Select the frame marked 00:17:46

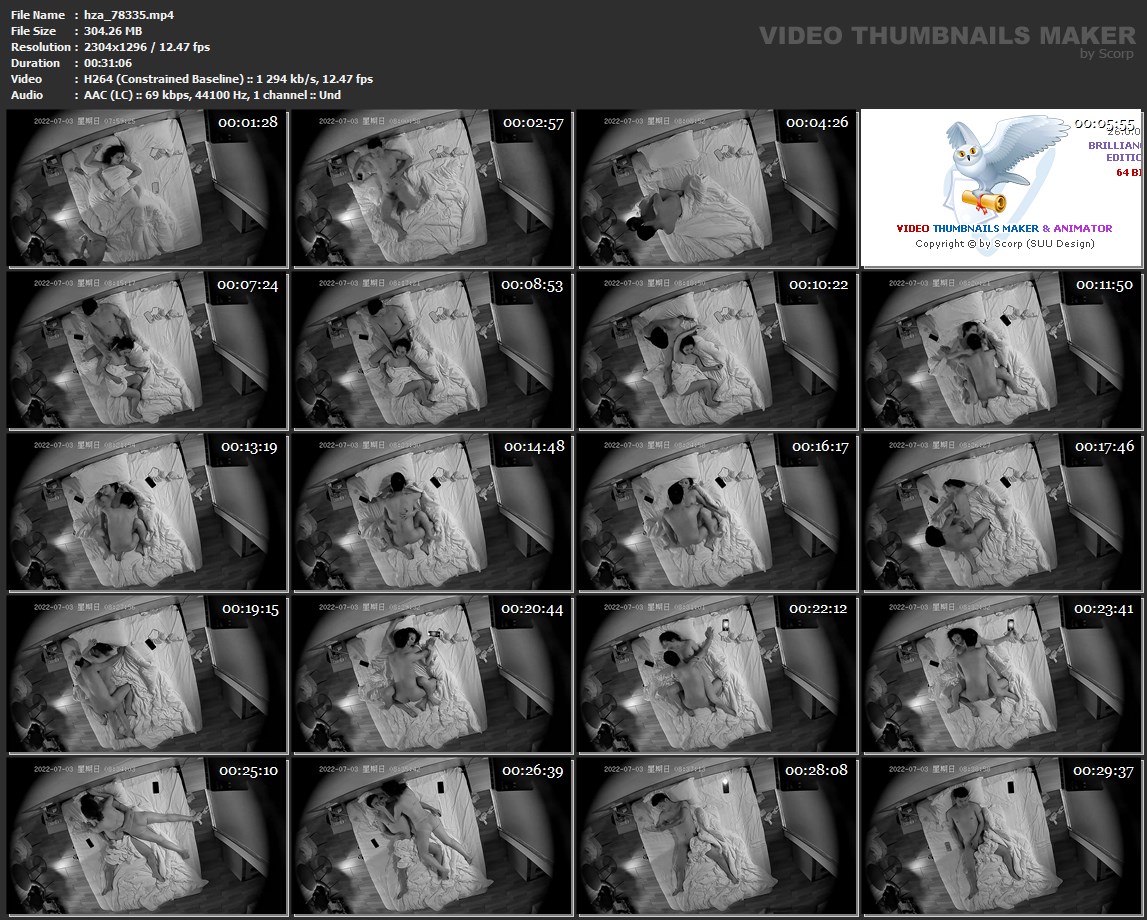point(1003,511)
